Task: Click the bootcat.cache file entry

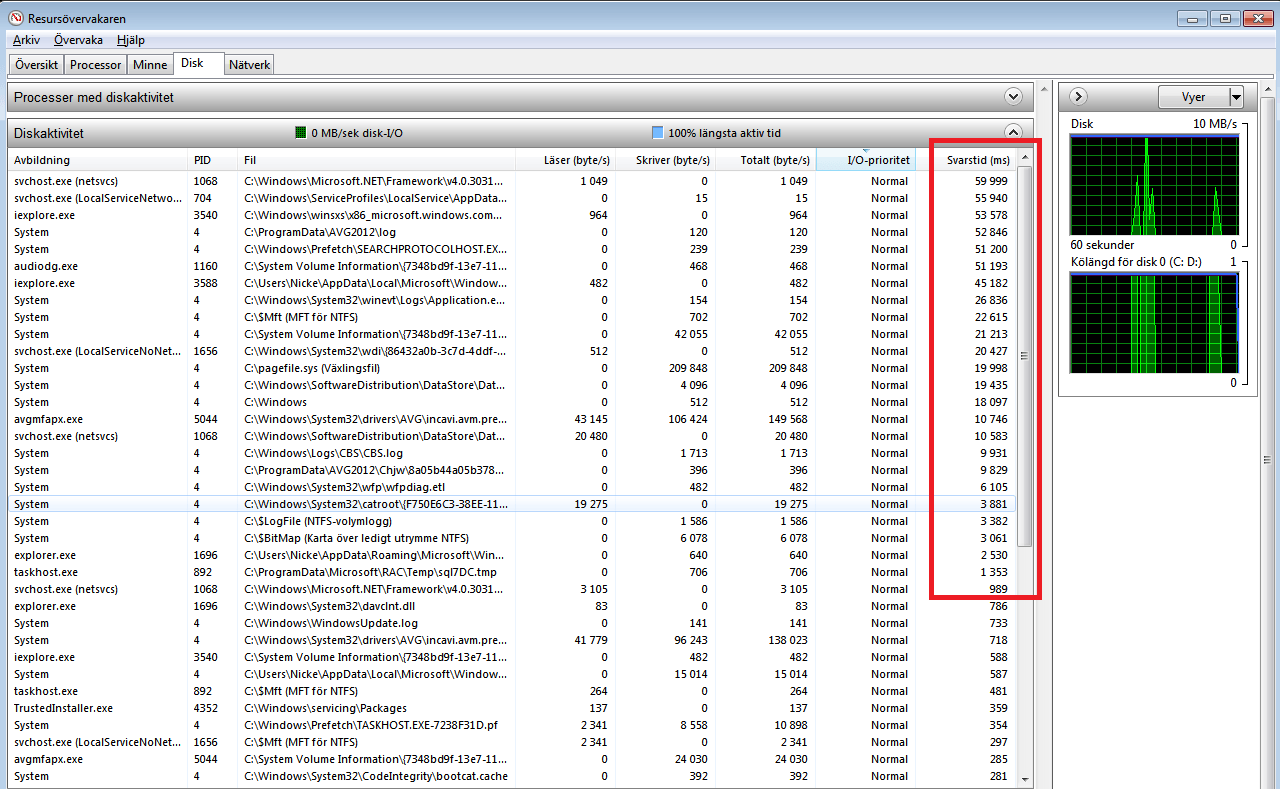Action: 375,776
